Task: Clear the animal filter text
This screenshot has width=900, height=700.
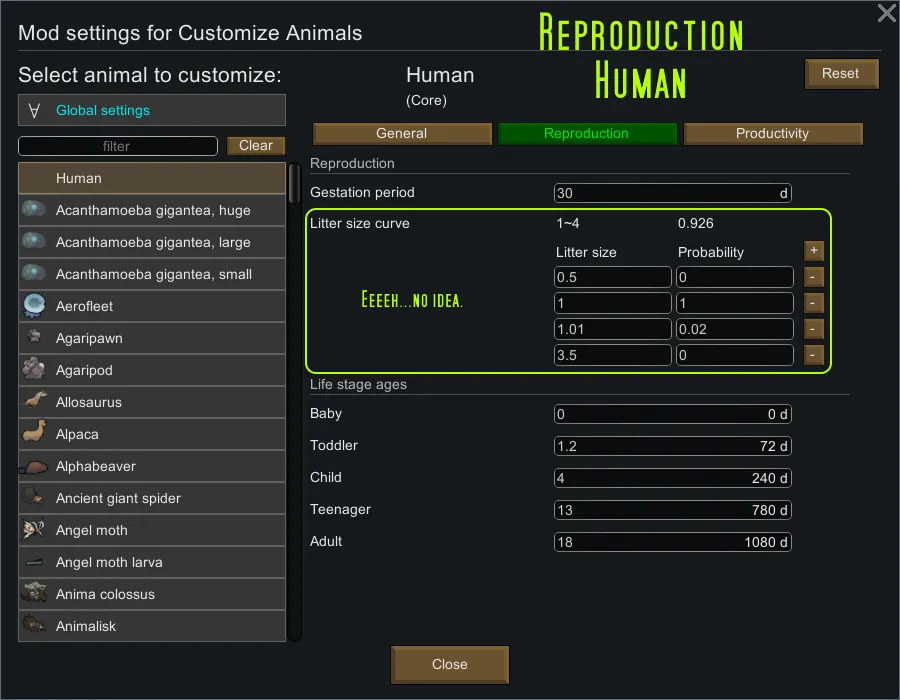Action: 256,145
